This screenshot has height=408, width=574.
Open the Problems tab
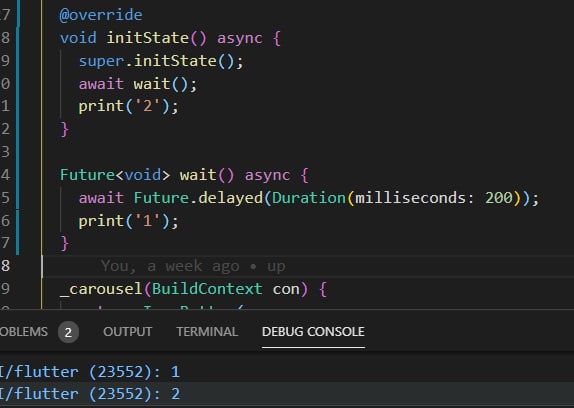pyautogui.click(x=24, y=332)
